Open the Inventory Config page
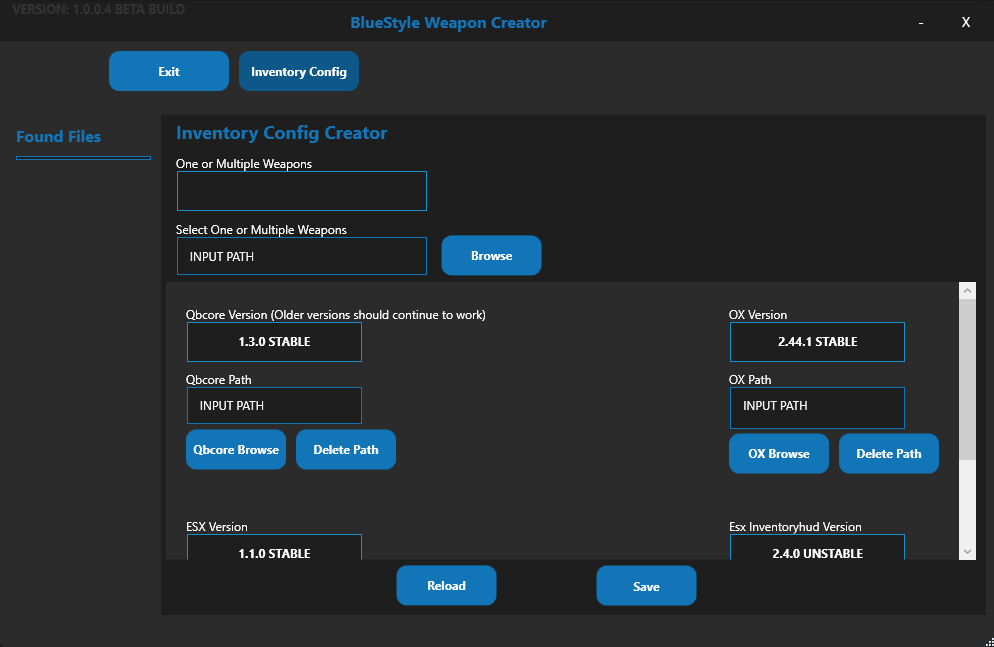 (x=299, y=71)
